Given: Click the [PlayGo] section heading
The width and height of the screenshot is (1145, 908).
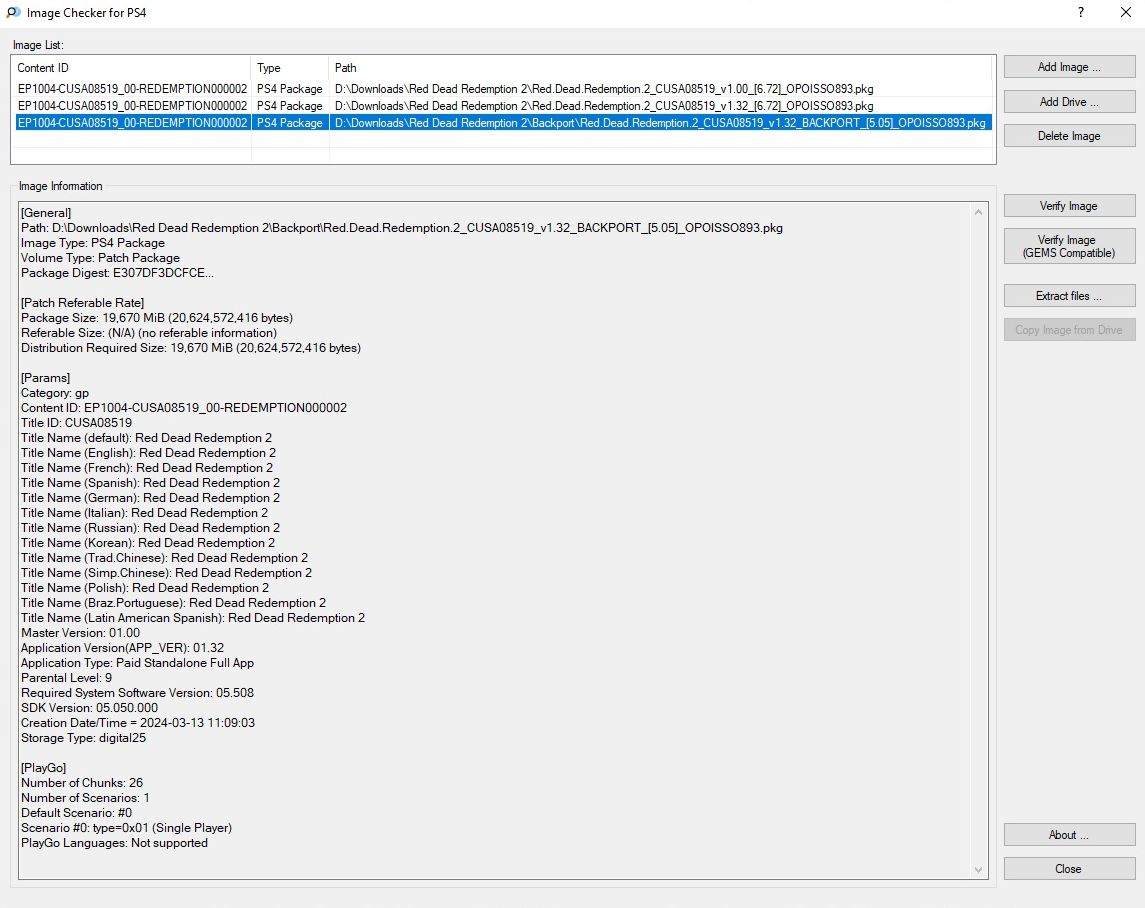Looking at the screenshot, I should coord(44,768).
